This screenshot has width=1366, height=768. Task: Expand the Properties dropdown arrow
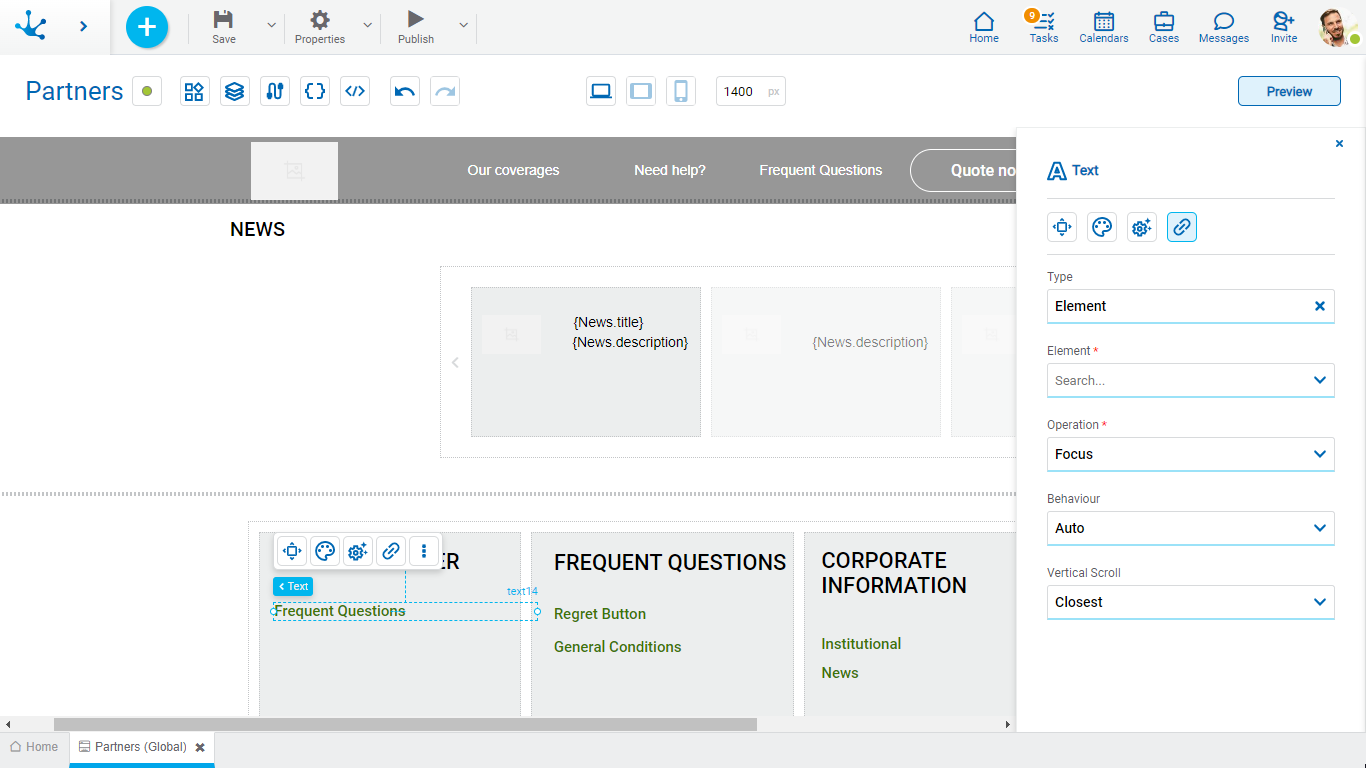pyautogui.click(x=367, y=25)
